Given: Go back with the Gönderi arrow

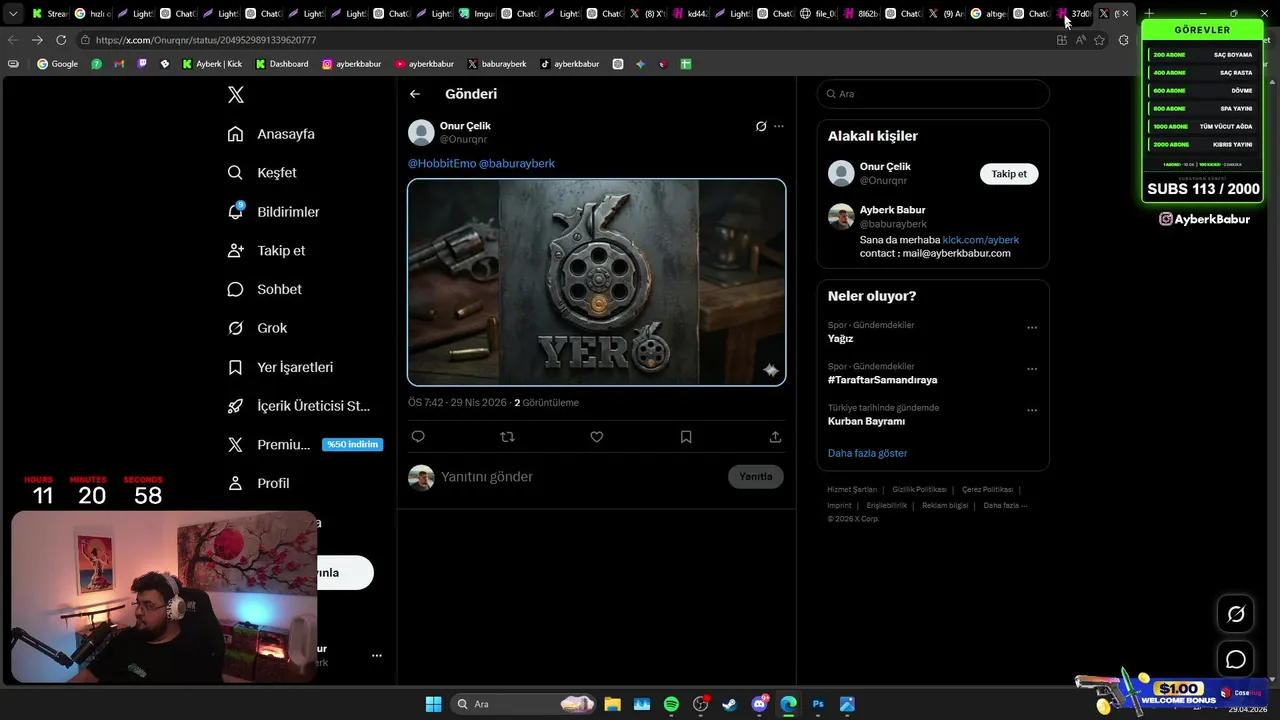Looking at the screenshot, I should pos(415,94).
